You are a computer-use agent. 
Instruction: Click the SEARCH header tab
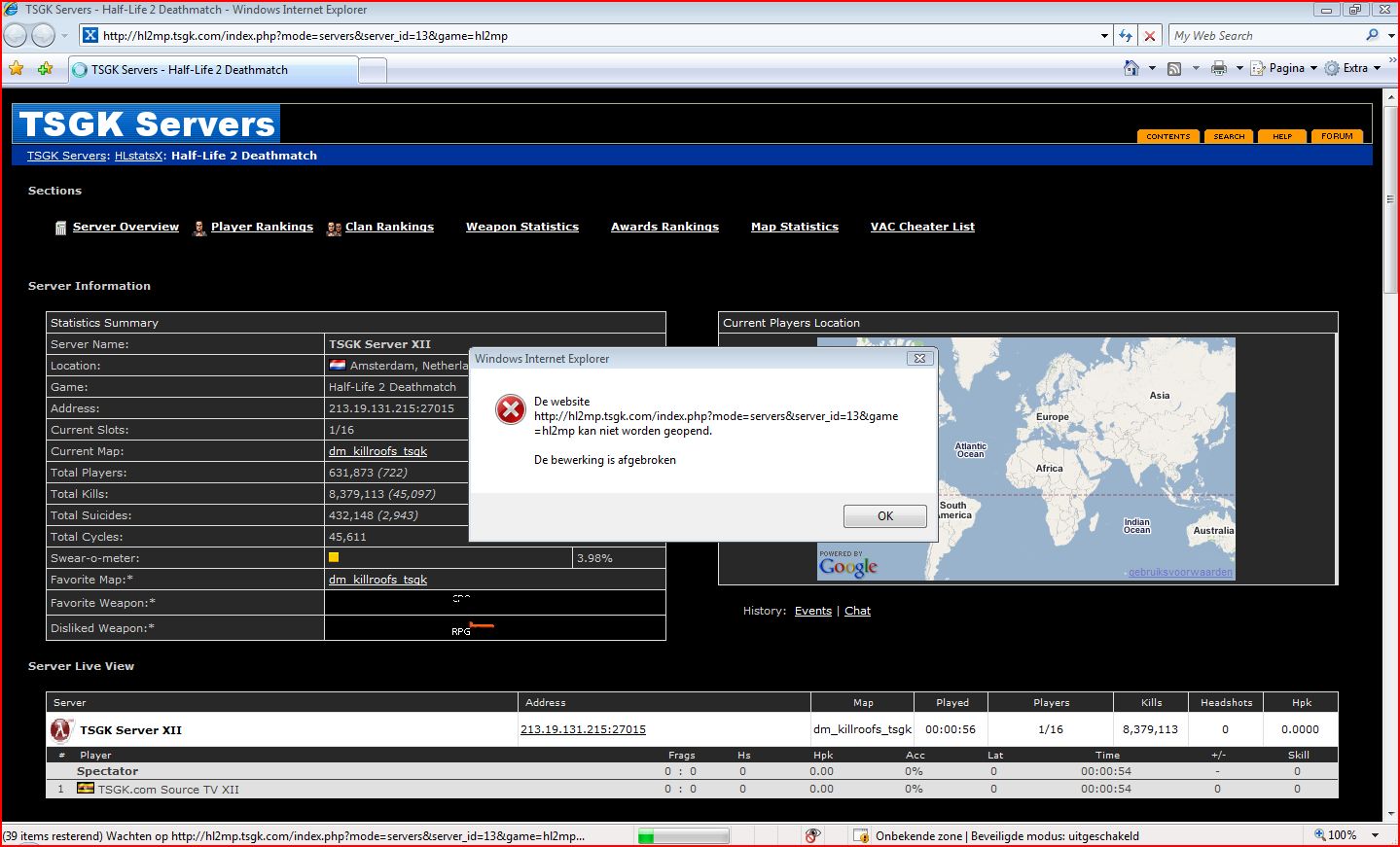1229,136
